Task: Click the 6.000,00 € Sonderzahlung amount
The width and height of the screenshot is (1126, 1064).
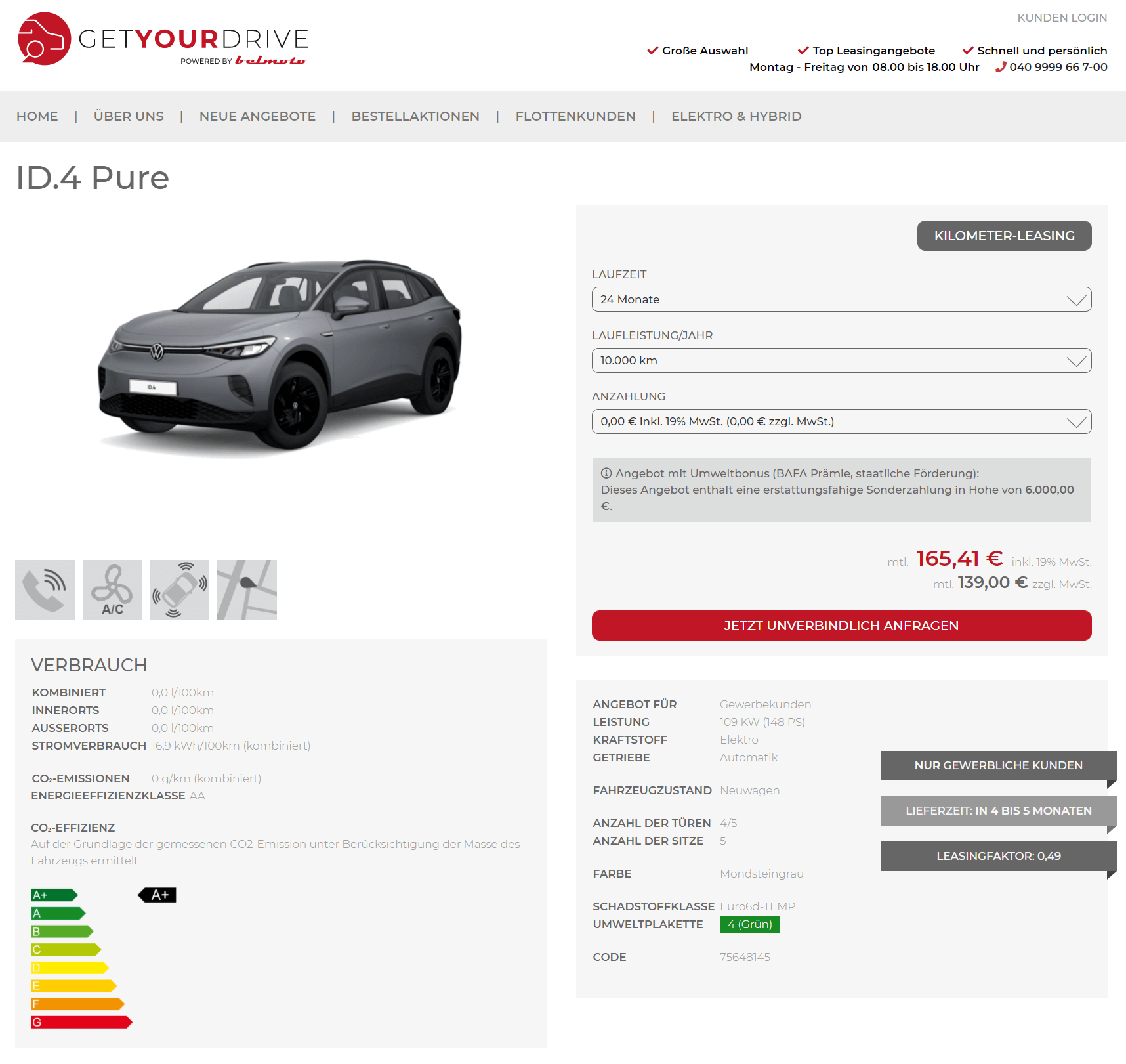Action: click(1050, 490)
